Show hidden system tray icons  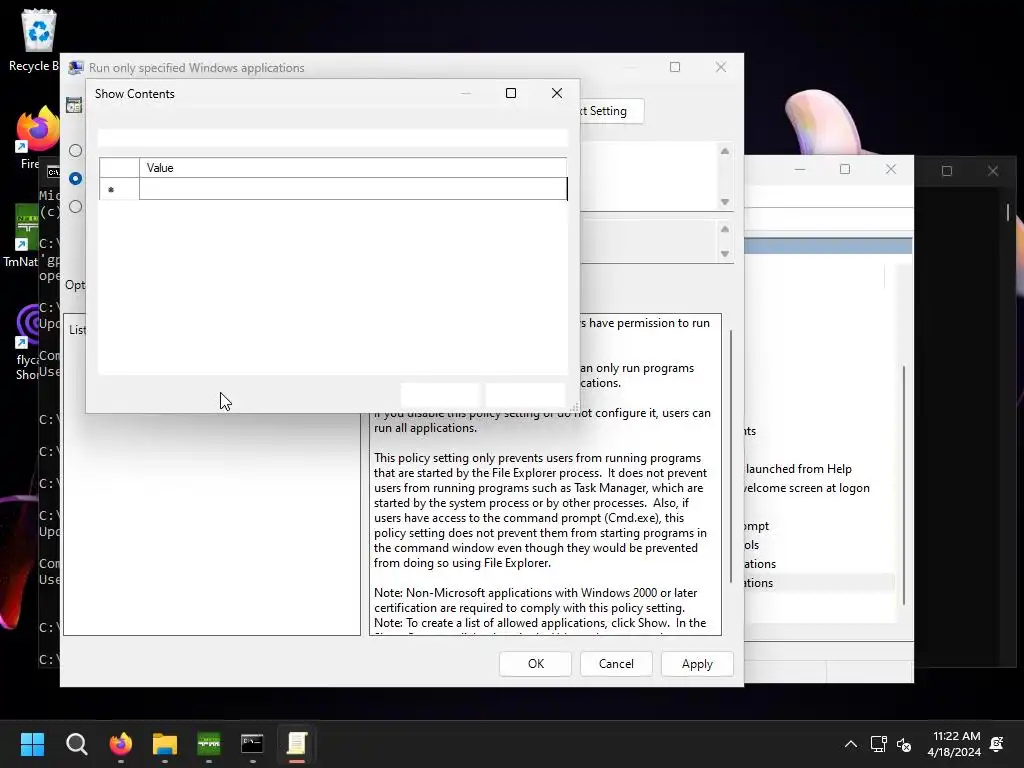click(x=850, y=744)
